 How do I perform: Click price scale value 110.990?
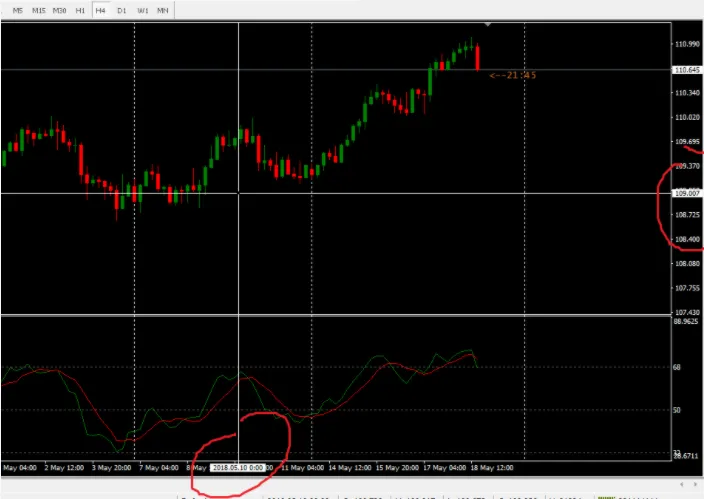tap(687, 44)
